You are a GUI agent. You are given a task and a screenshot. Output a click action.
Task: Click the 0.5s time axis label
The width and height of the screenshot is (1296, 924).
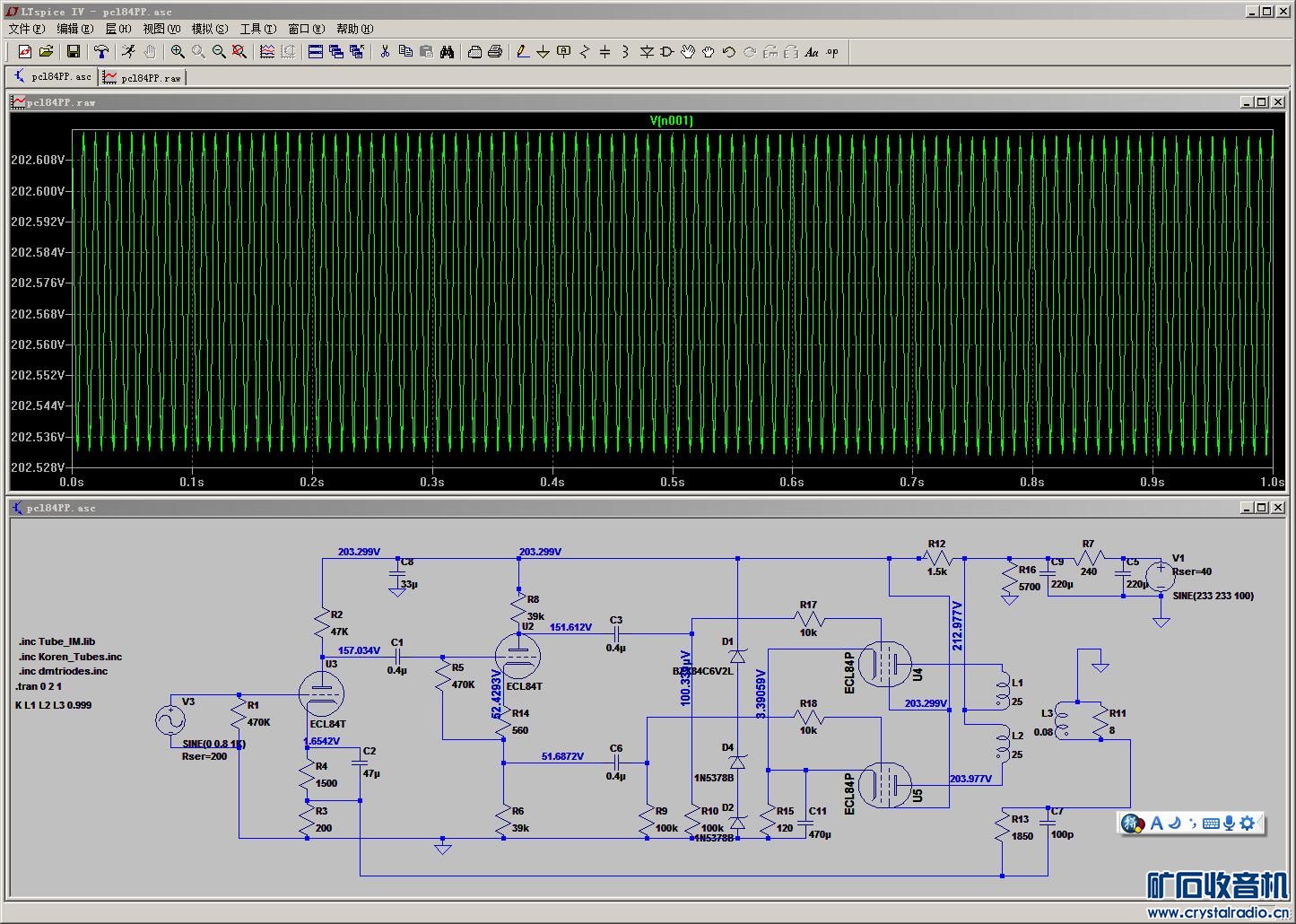pyautogui.click(x=672, y=482)
